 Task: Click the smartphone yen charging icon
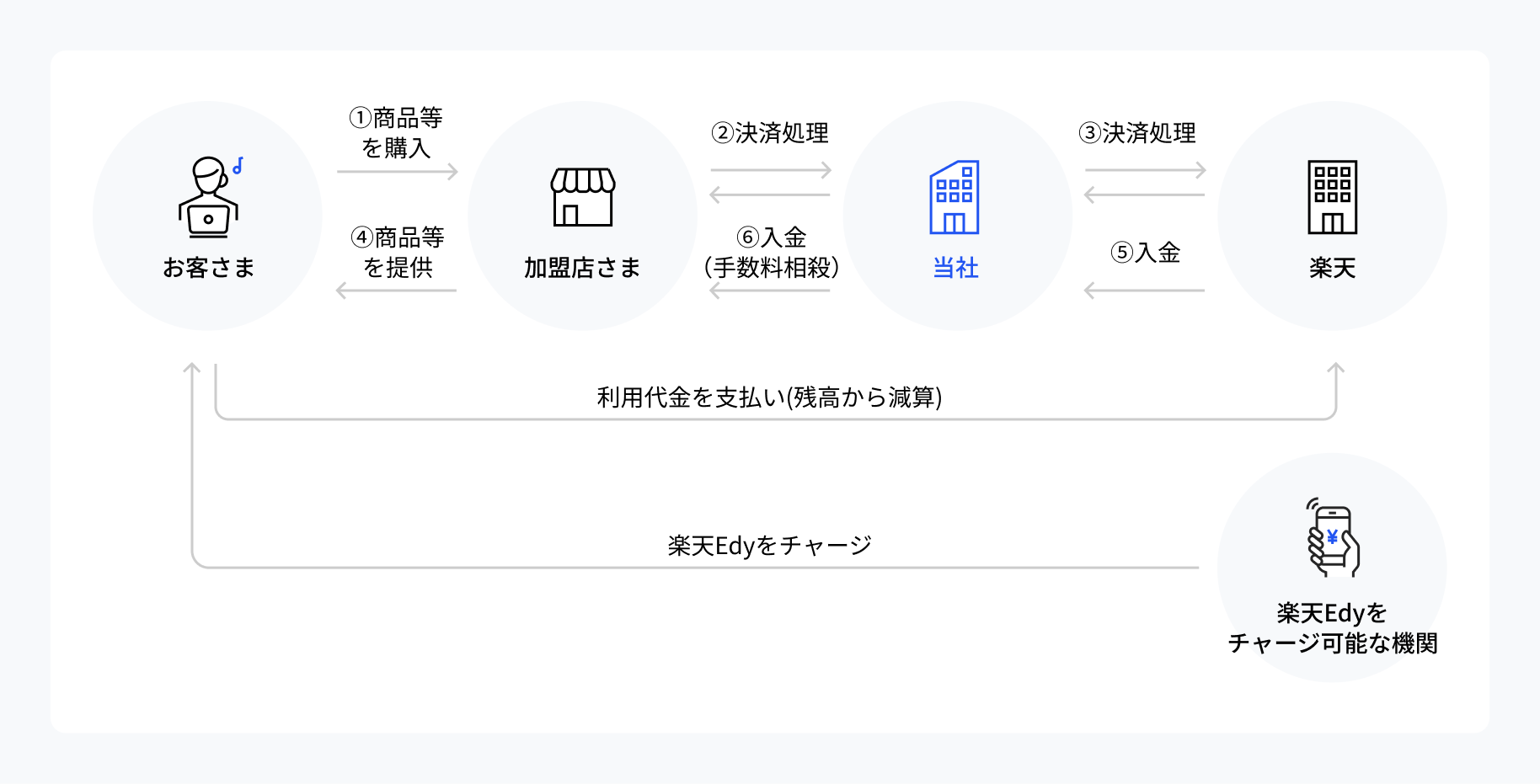[1333, 537]
